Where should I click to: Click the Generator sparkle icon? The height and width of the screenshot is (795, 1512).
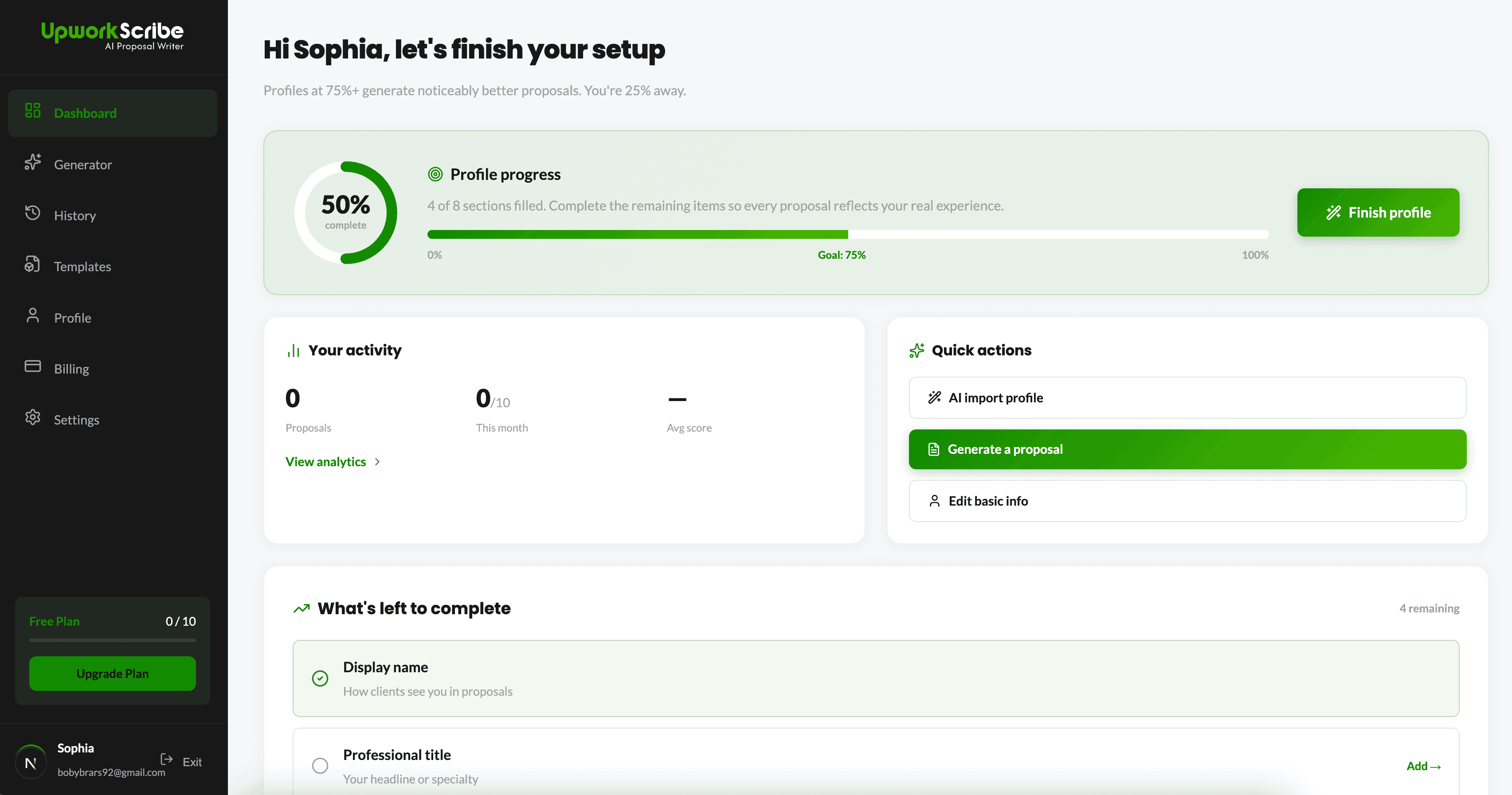click(33, 162)
